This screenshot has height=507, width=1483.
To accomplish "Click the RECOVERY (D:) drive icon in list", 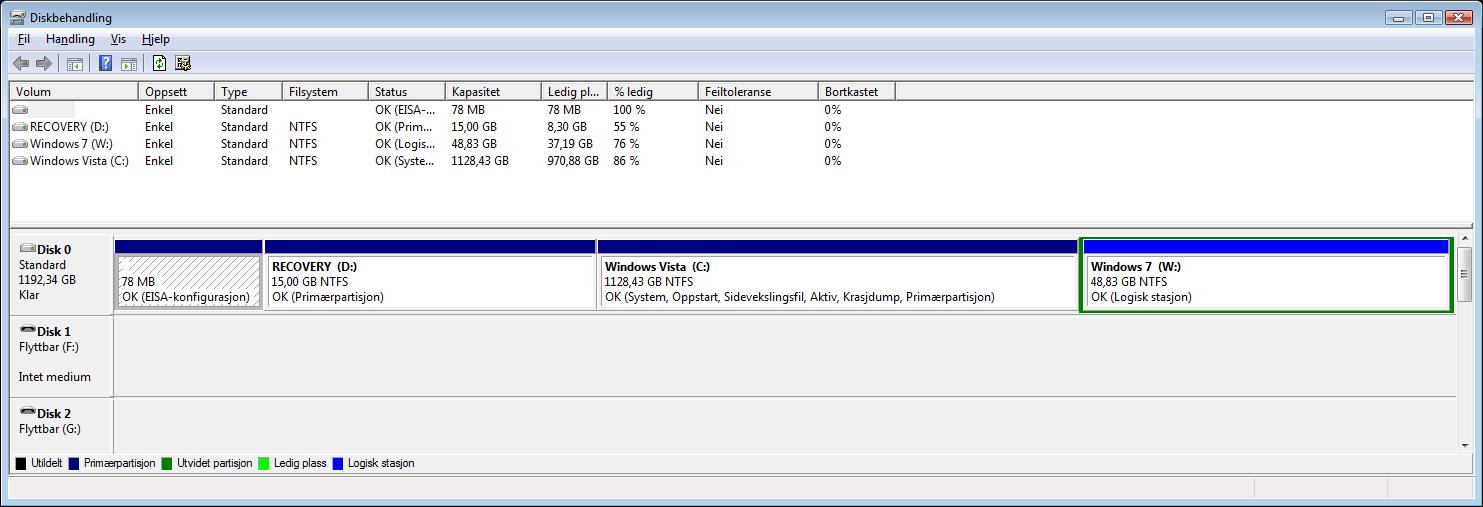I will tap(20, 127).
